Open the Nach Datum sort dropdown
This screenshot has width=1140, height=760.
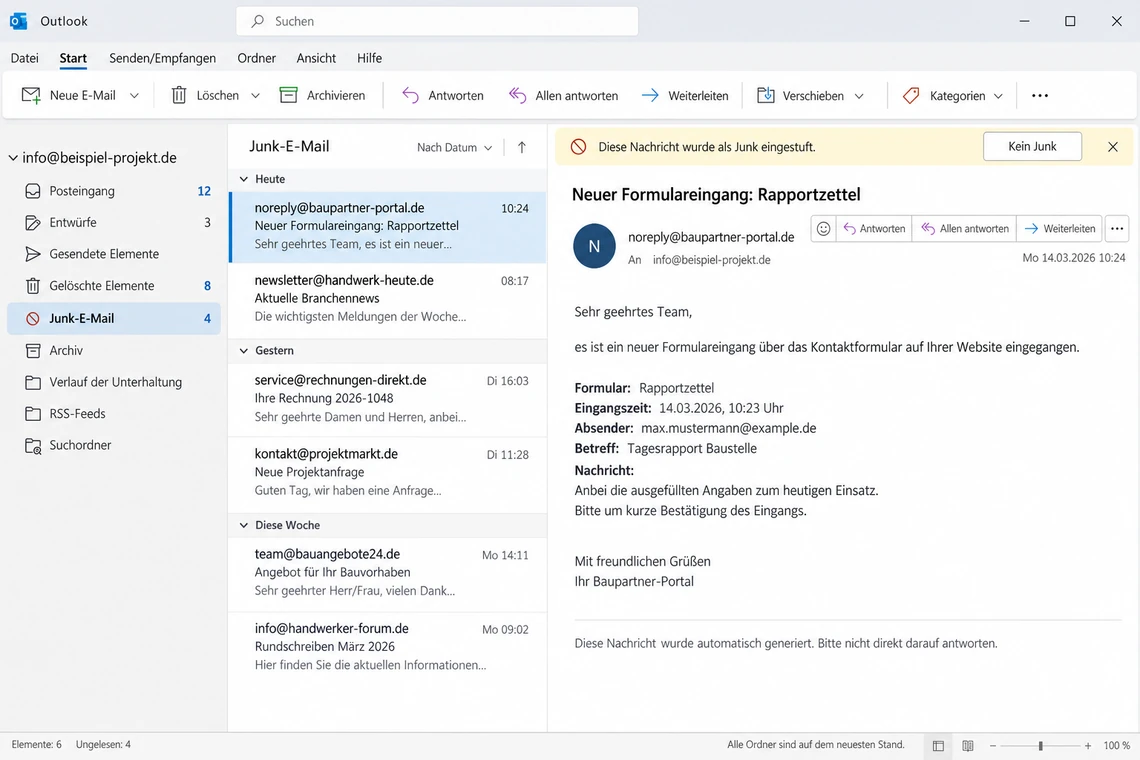[454, 147]
